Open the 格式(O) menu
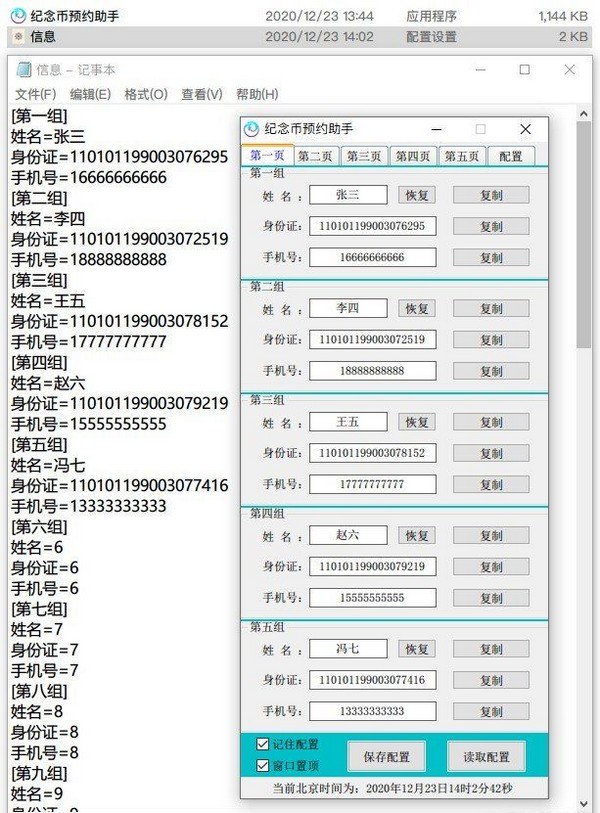The image size is (600, 813). 145,94
